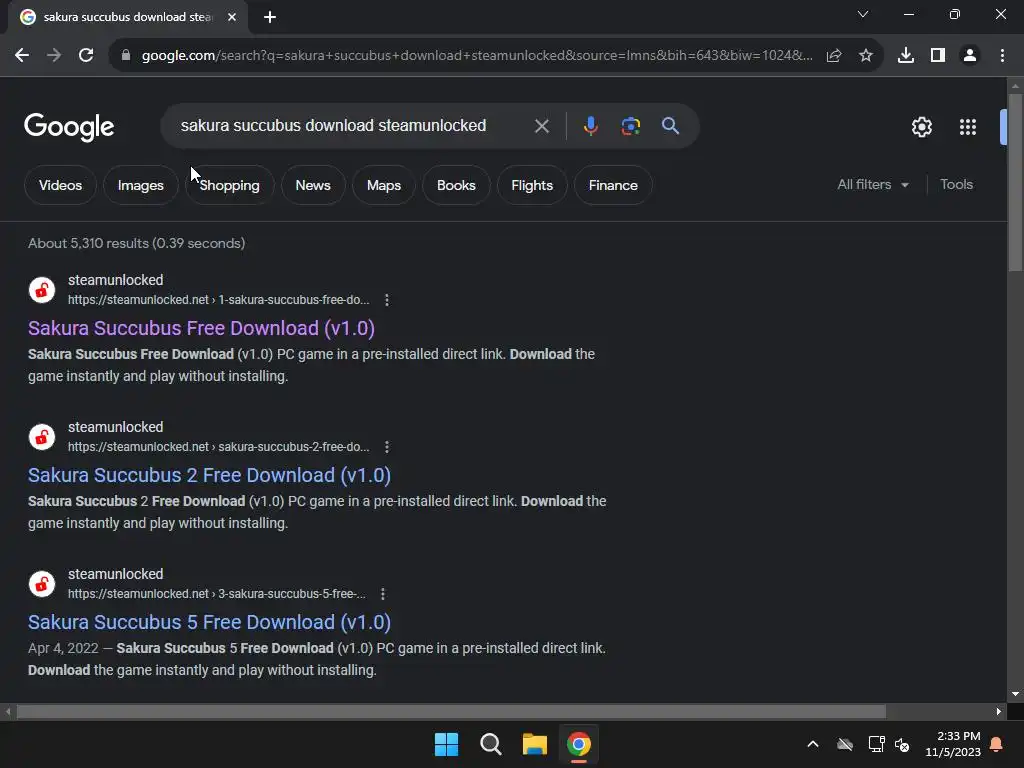The width and height of the screenshot is (1024, 768).
Task: Expand the tab search chevron
Action: pos(863,14)
